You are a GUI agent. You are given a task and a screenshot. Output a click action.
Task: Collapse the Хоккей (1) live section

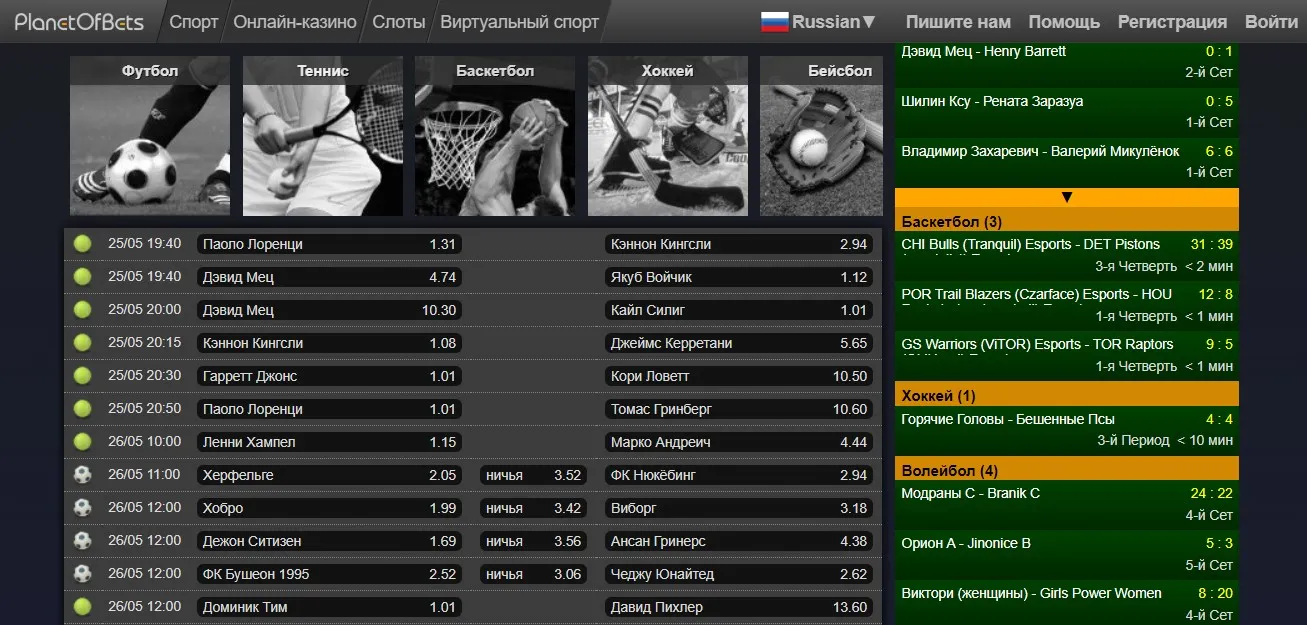tap(1066, 395)
